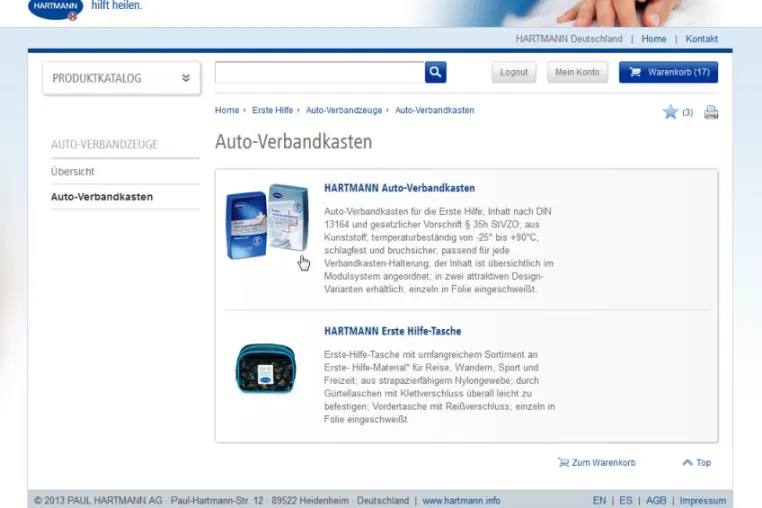The image size is (762, 508).
Task: Click the Auto-Verbandkasten page heading
Action: pyautogui.click(x=294, y=142)
